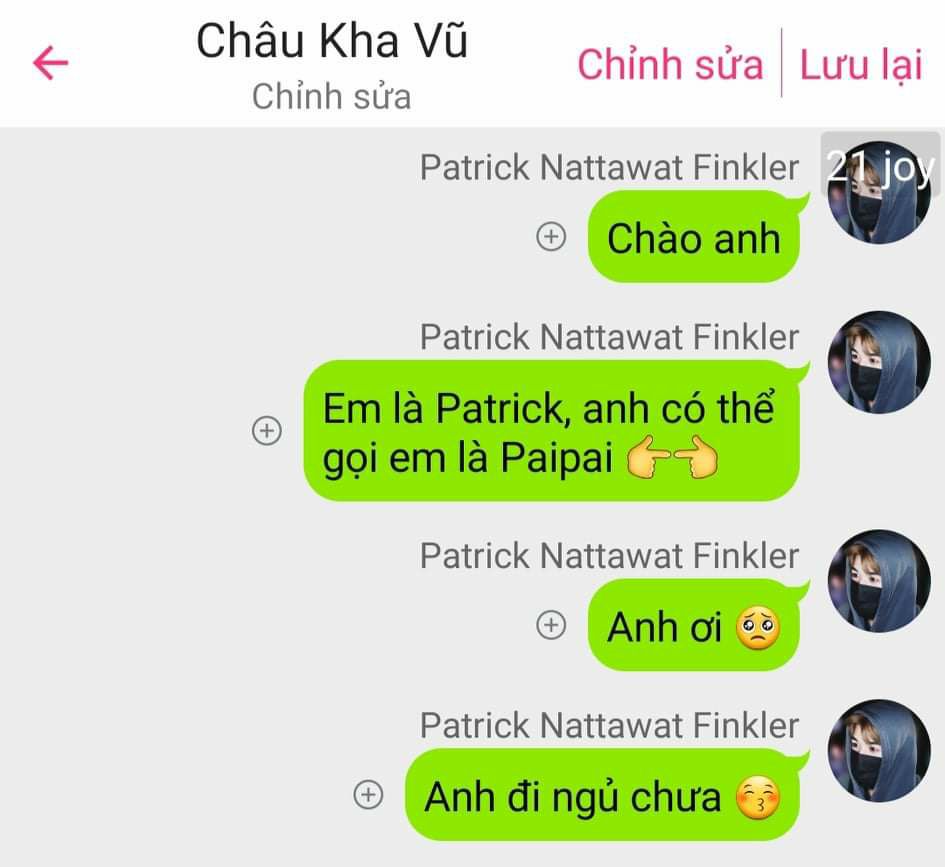Open avatar beside "Anh đi ngủ chưa"
The height and width of the screenshot is (867, 945).
coord(879,751)
